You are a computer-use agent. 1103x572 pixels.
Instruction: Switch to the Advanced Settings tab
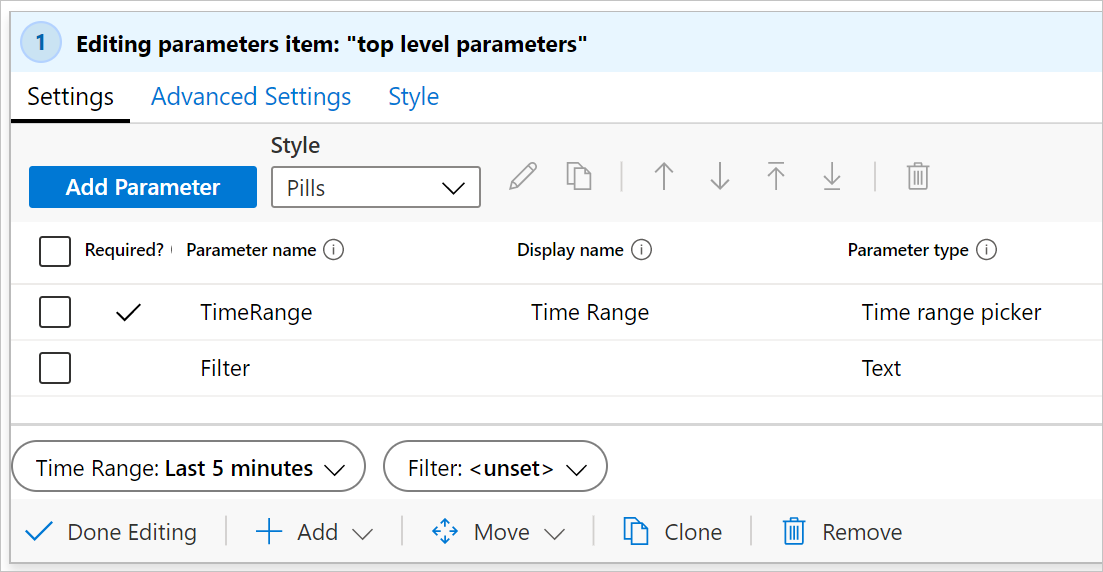tap(251, 97)
